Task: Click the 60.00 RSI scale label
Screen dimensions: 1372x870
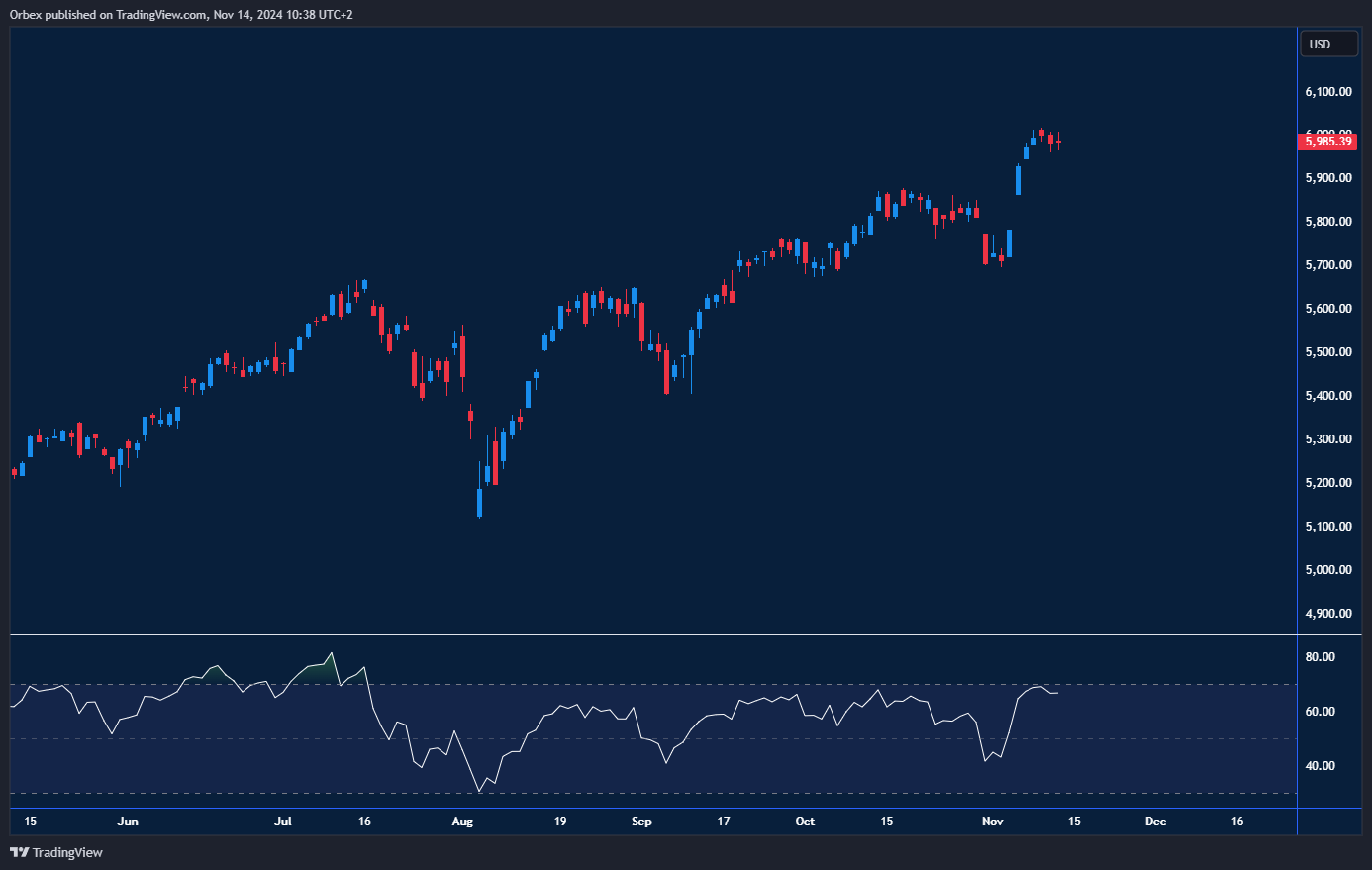Action: [x=1320, y=712]
